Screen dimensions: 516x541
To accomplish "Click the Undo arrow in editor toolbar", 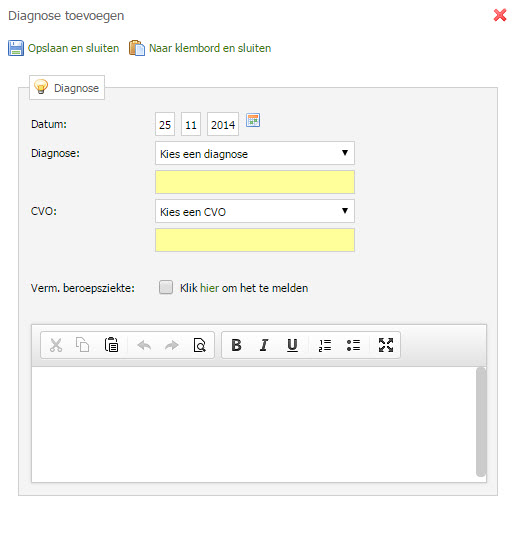I will coord(144,345).
